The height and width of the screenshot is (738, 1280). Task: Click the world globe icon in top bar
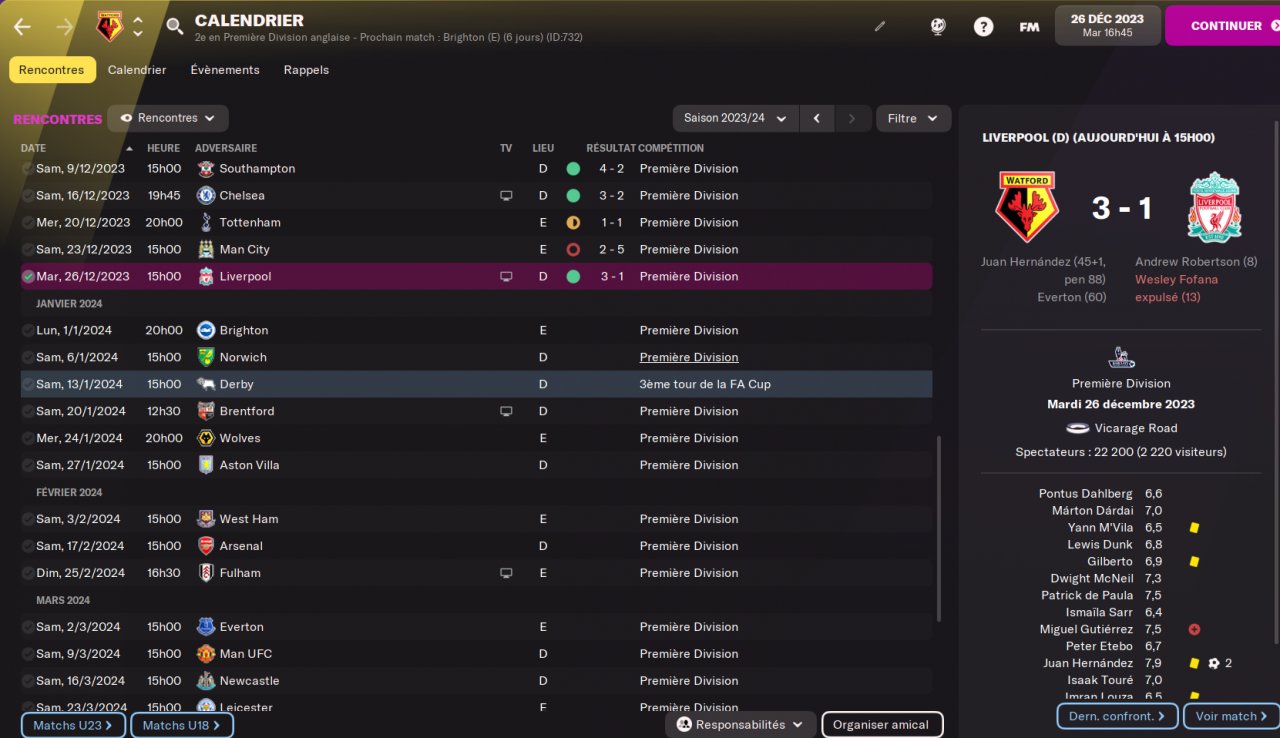click(937, 27)
